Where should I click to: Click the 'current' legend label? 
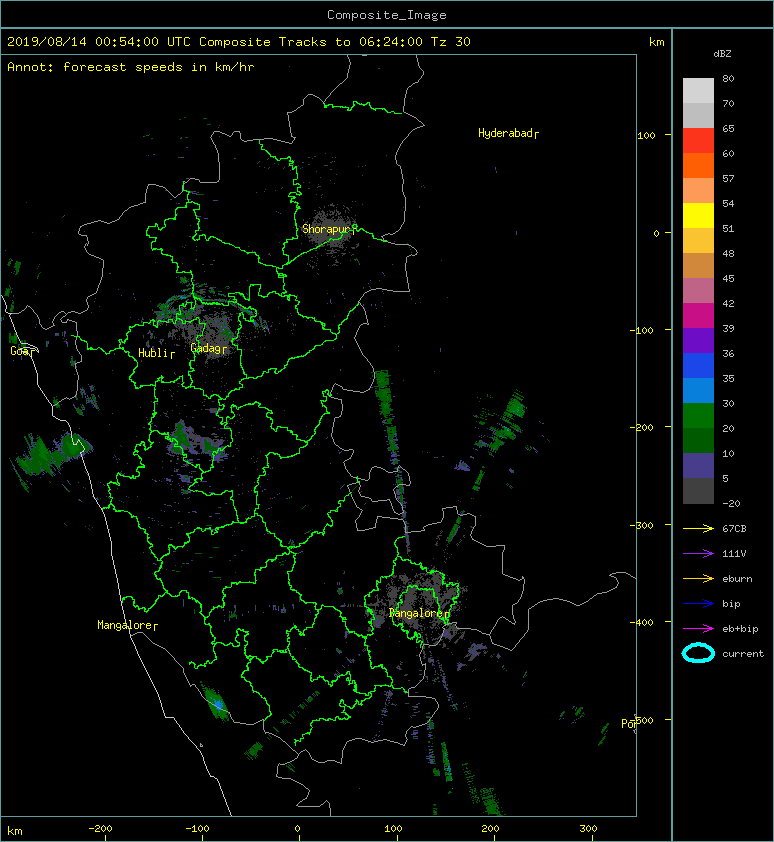click(743, 654)
